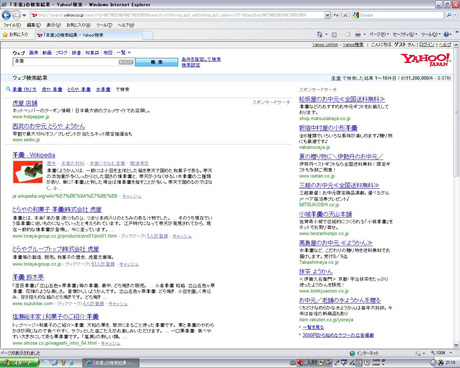Click the browser Forward arrow button
Image resolution: width=460 pixels, height=368 pixels.
pyautogui.click(x=16, y=15)
